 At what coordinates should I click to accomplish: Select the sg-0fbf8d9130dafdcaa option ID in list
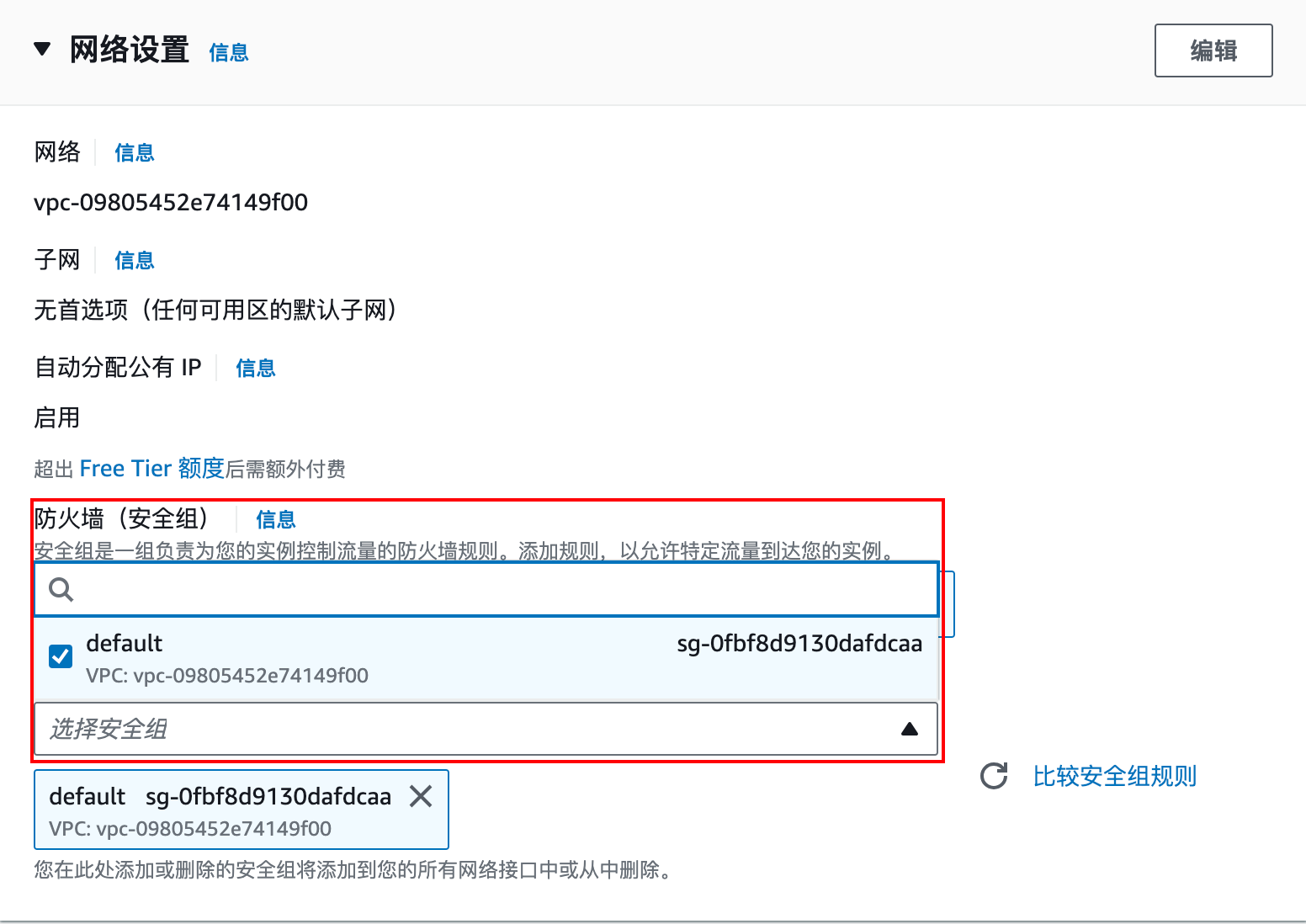pyautogui.click(x=799, y=644)
